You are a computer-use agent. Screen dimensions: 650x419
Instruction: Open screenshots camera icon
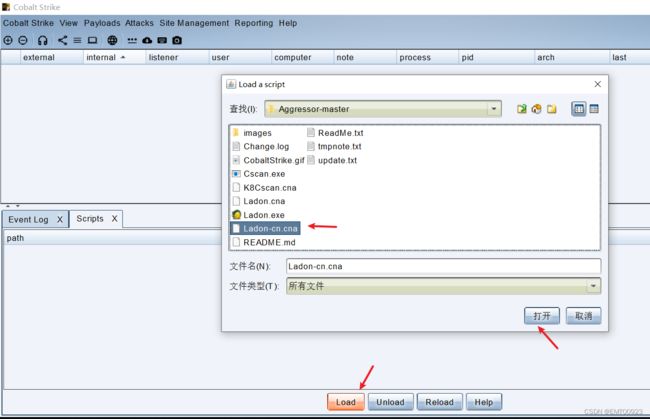click(x=177, y=40)
